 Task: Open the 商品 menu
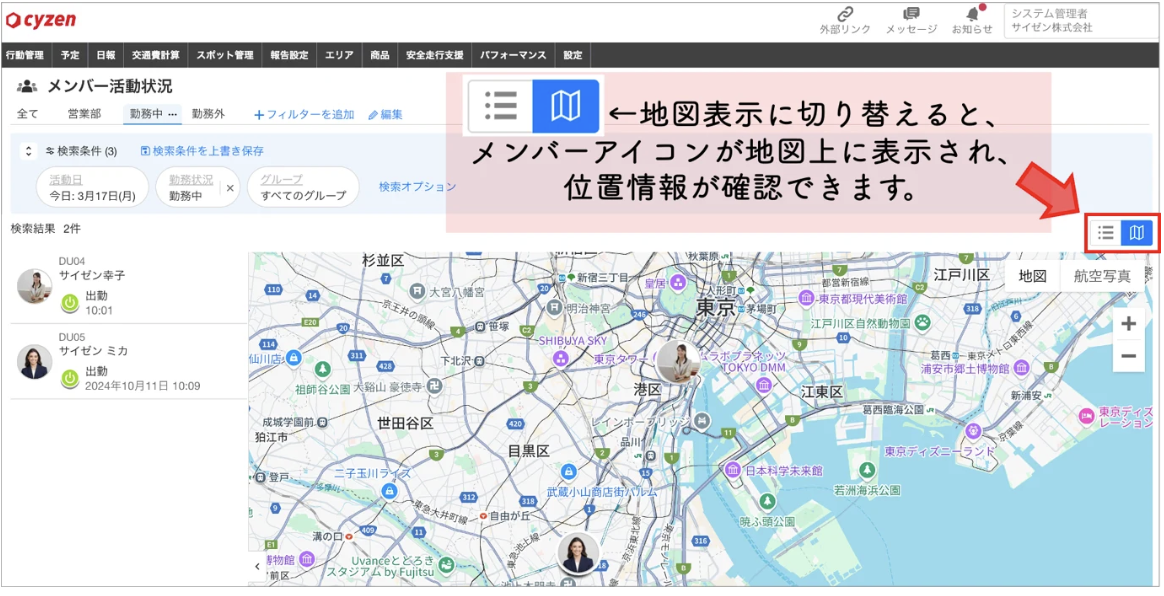pos(380,55)
